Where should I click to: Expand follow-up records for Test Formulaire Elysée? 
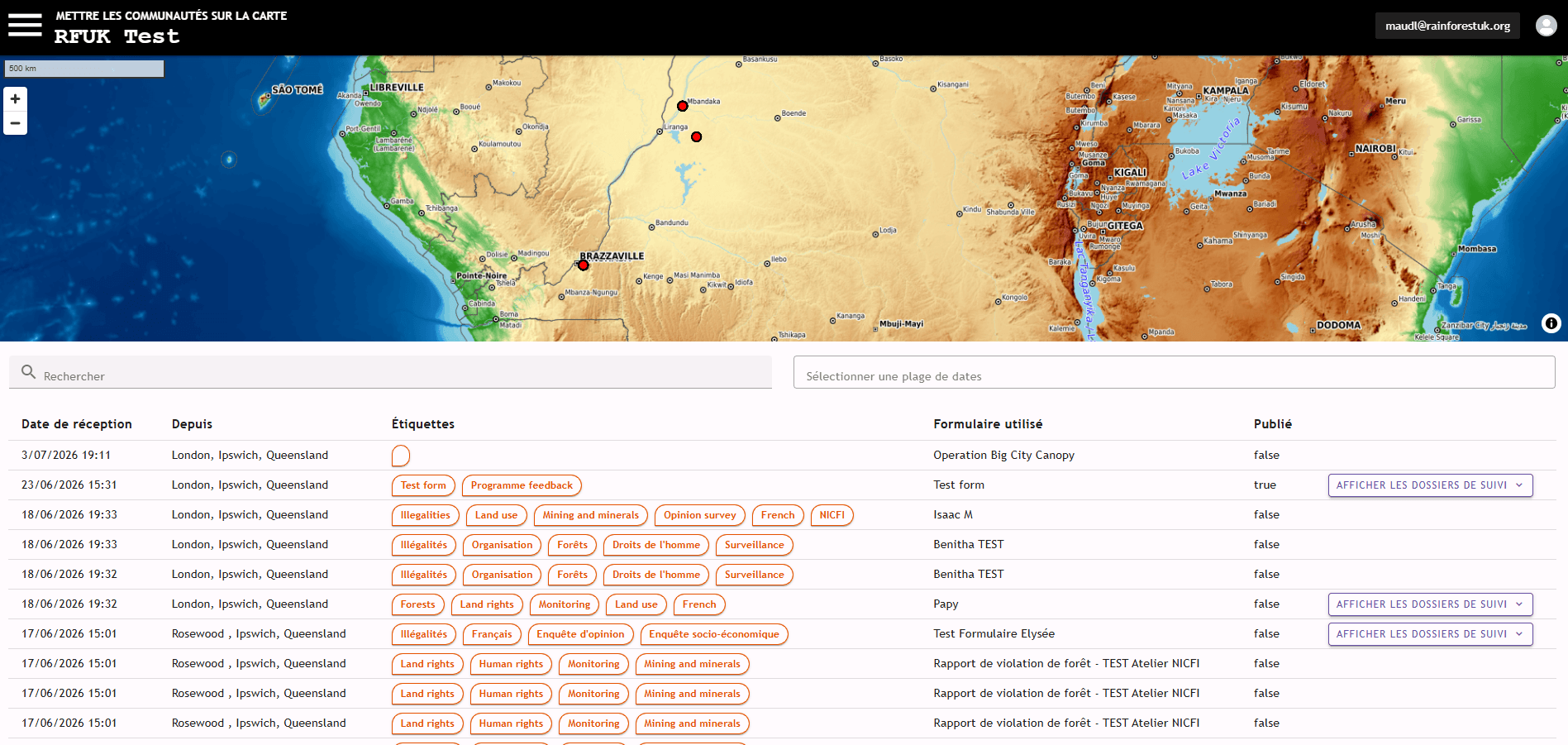(x=1430, y=634)
